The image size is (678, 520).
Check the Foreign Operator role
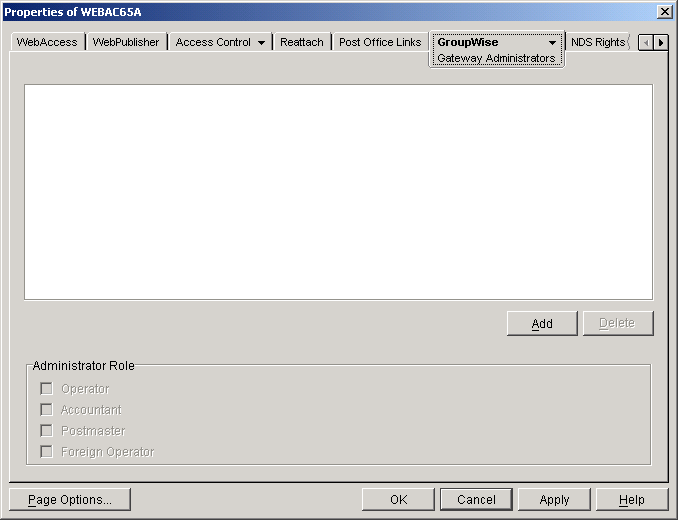(x=46, y=452)
